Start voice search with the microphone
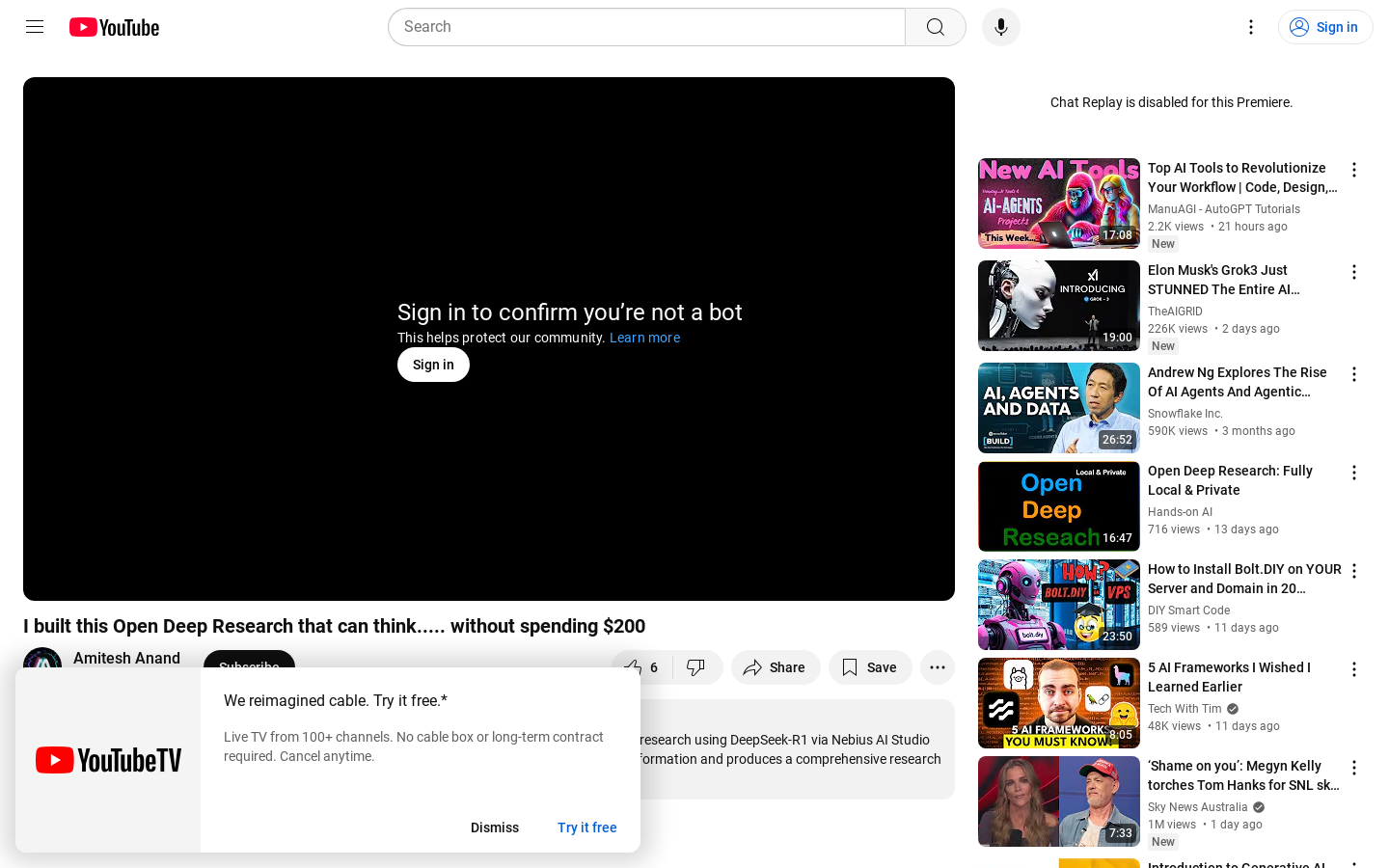Viewport: 1389px width, 868px height. click(x=1001, y=27)
